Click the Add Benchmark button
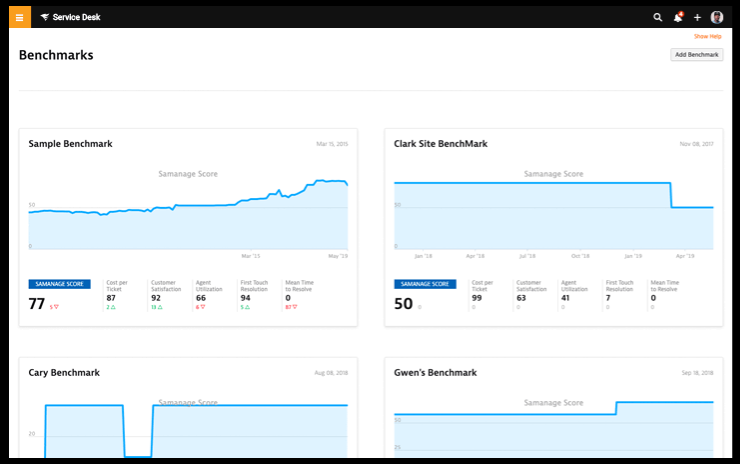The image size is (740, 464). (x=697, y=55)
